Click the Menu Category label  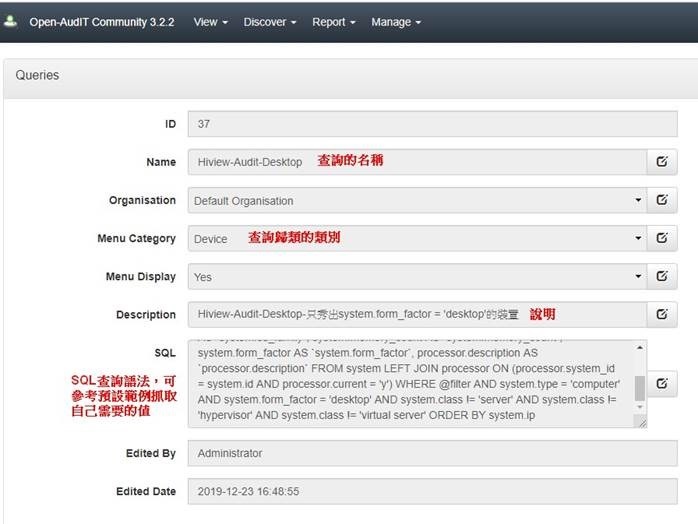pos(136,239)
